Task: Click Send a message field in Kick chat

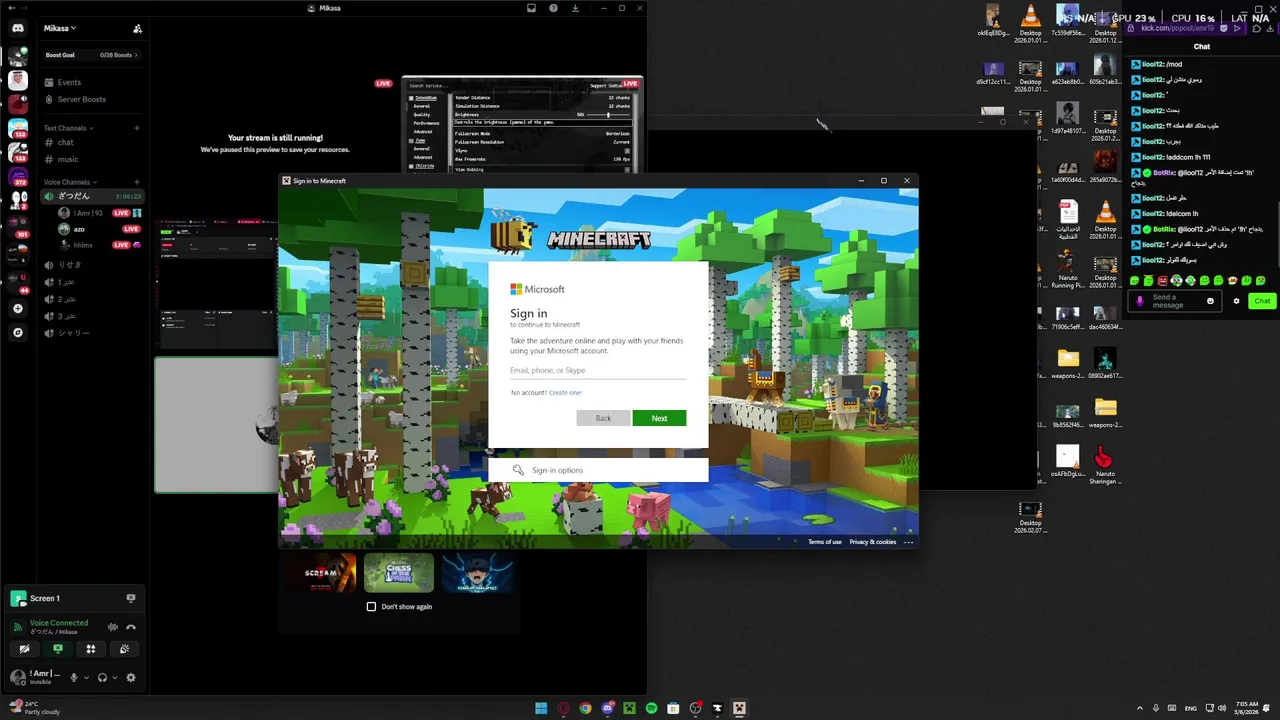Action: 1176,301
